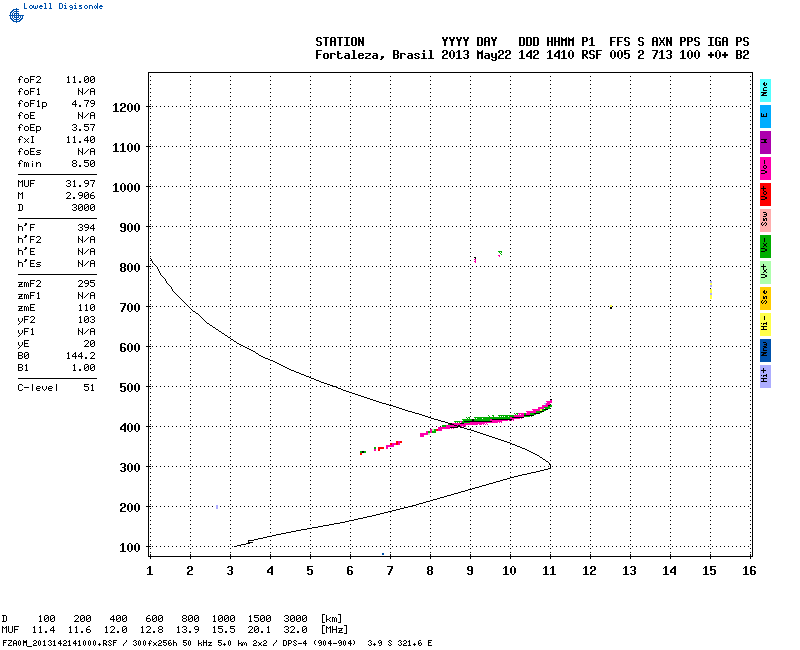This screenshot has height=650, width=800.
Task: Select the dark green Vx- legend swatch
Action: (x=765, y=246)
